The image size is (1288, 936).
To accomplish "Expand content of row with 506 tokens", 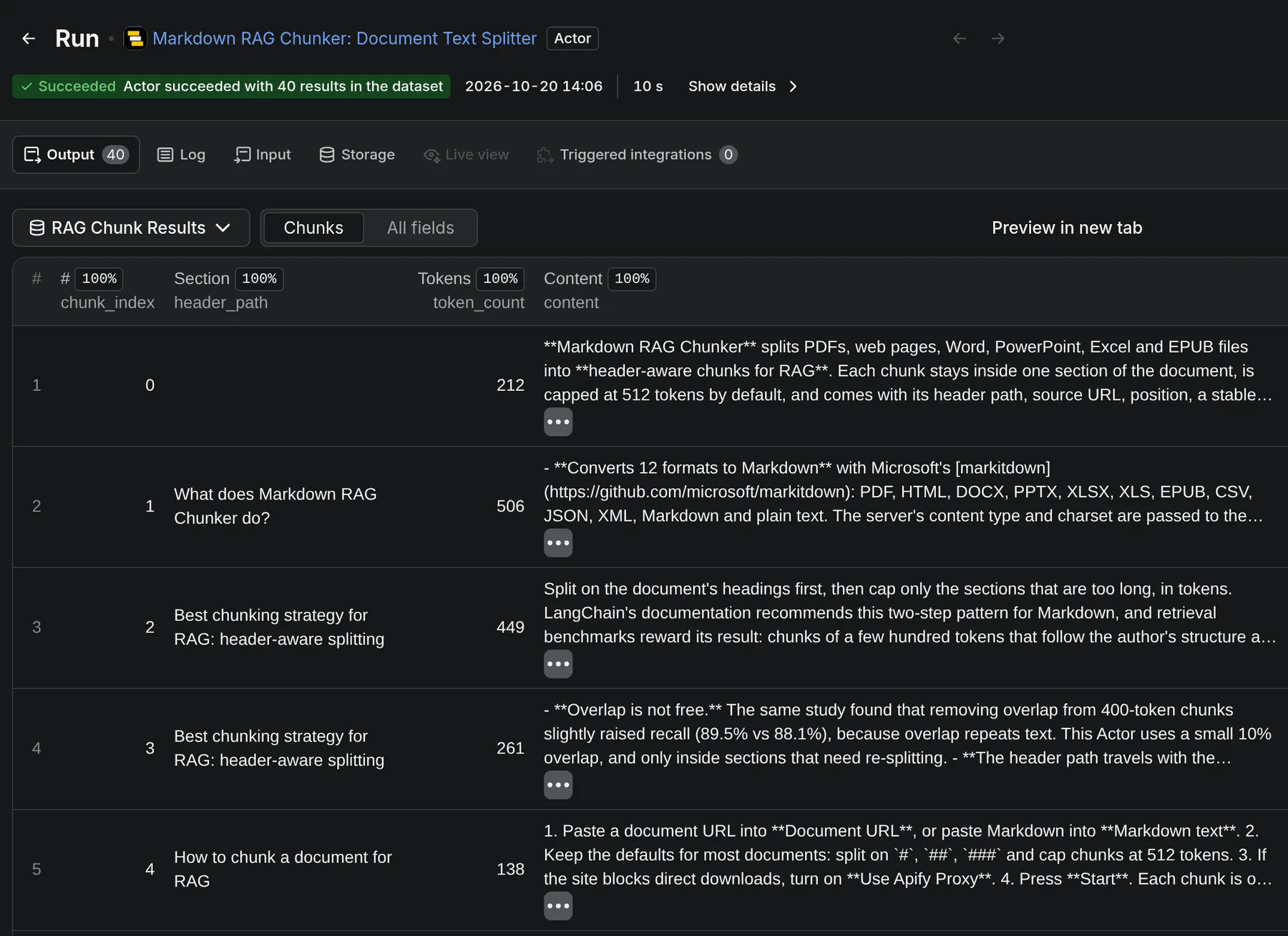I will click(x=558, y=543).
